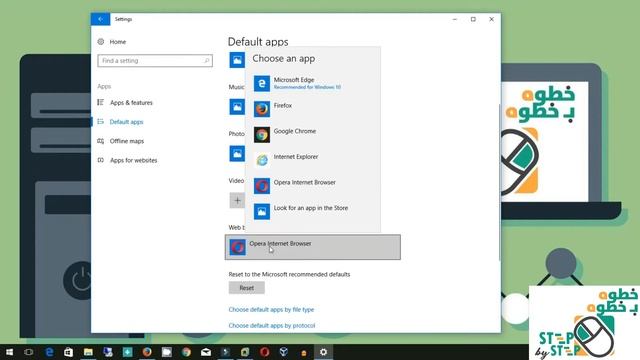Maximize the Settings window
Viewport: 640px width, 360px height.
(473, 19)
